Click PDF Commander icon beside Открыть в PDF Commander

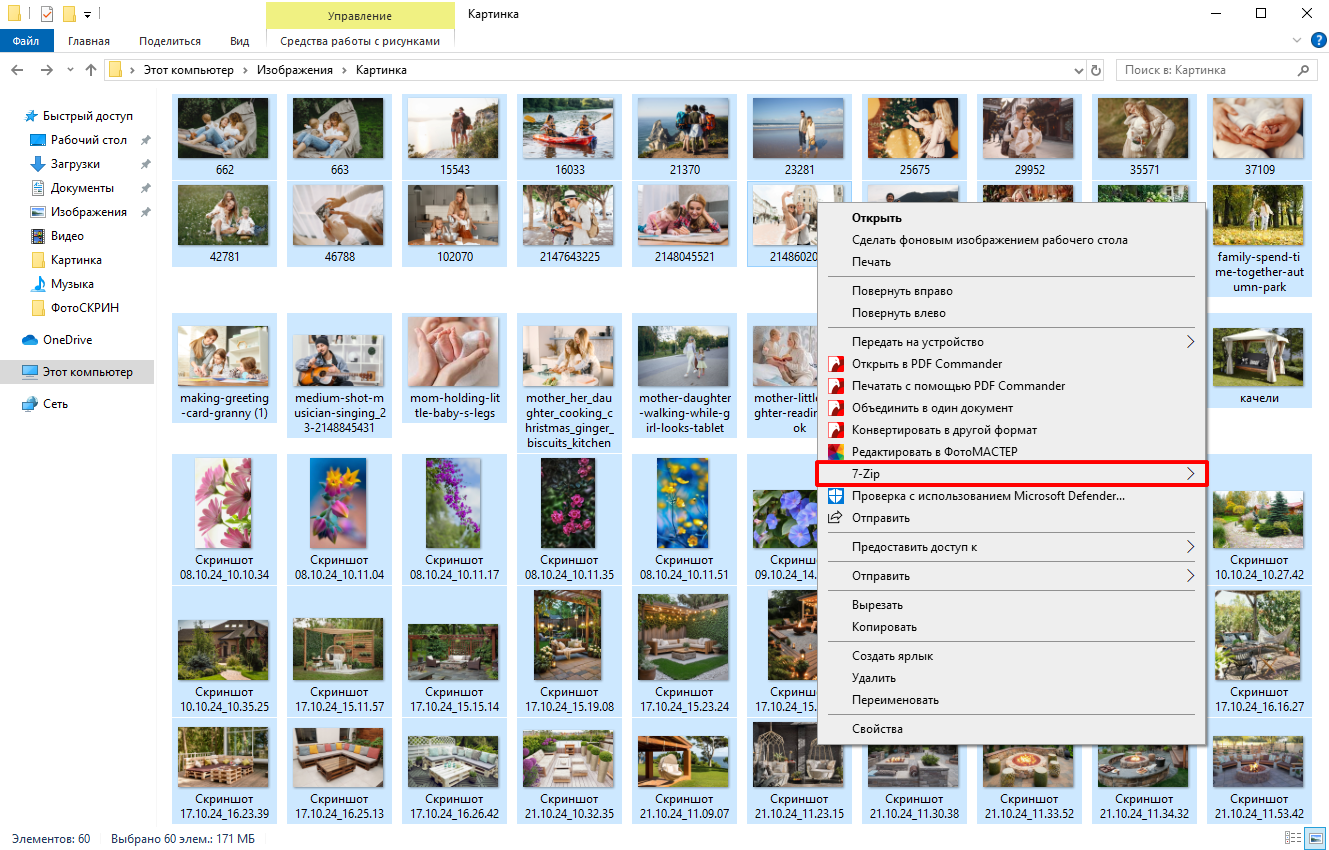[x=835, y=364]
